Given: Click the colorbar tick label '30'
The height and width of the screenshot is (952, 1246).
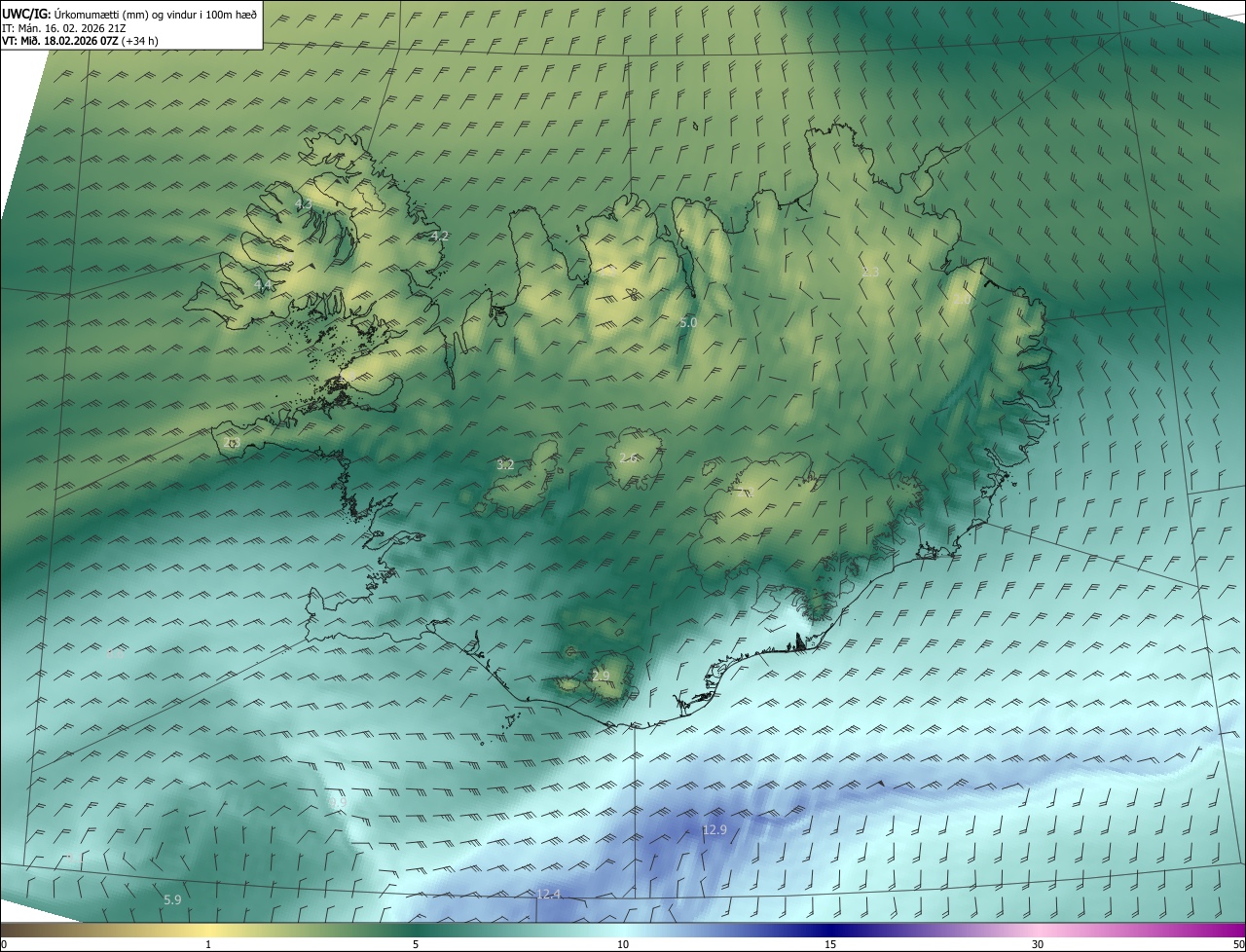Looking at the screenshot, I should point(1038,944).
